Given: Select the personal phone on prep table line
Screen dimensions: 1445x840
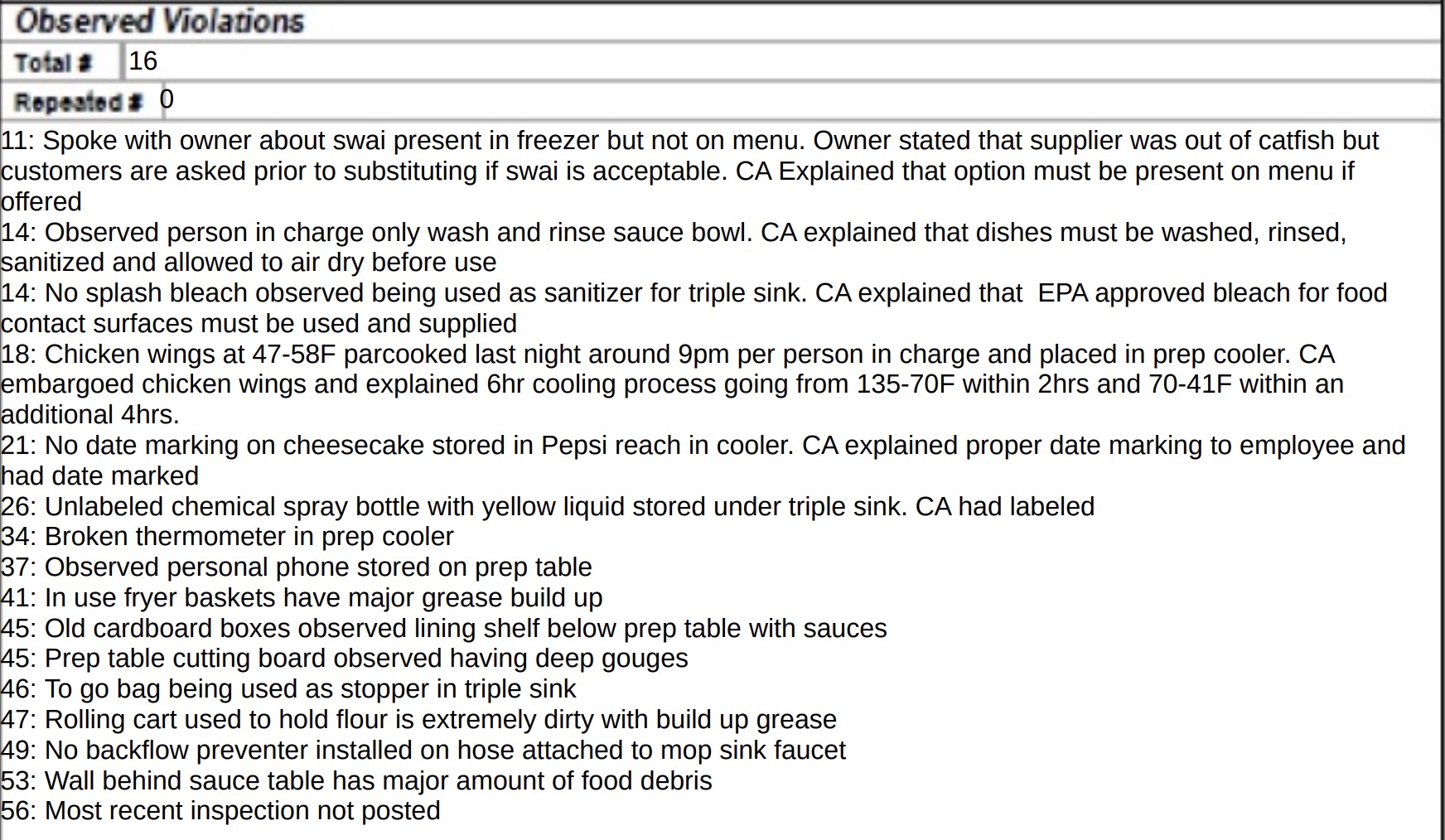Looking at the screenshot, I should coord(297,567).
